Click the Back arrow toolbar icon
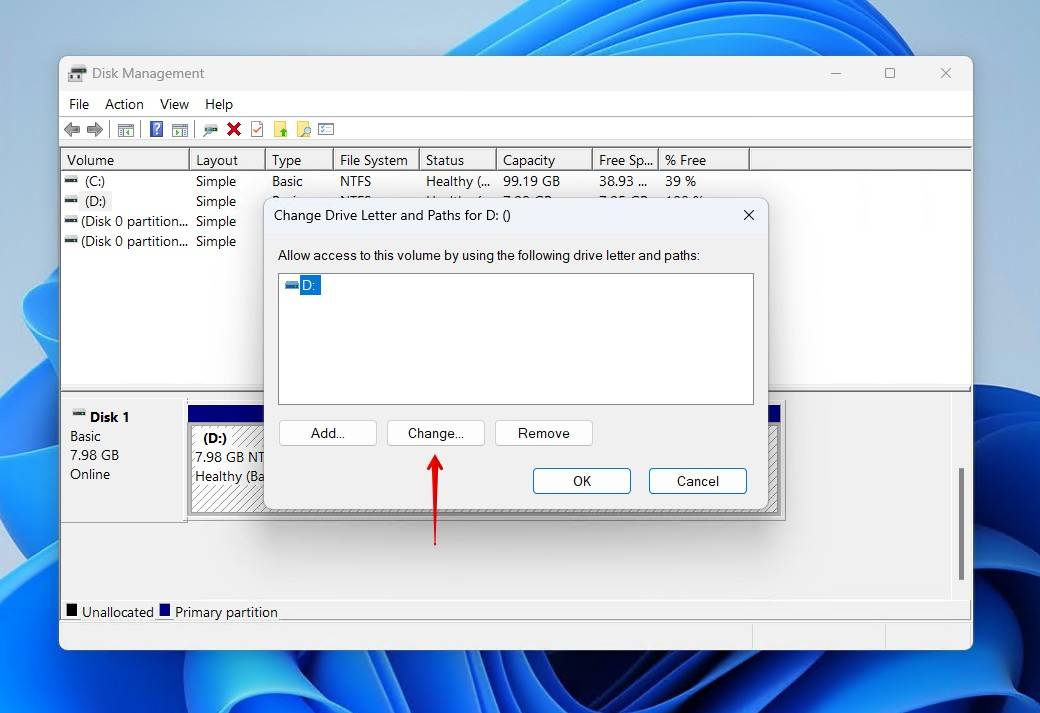The height and width of the screenshot is (713, 1040). pyautogui.click(x=72, y=129)
